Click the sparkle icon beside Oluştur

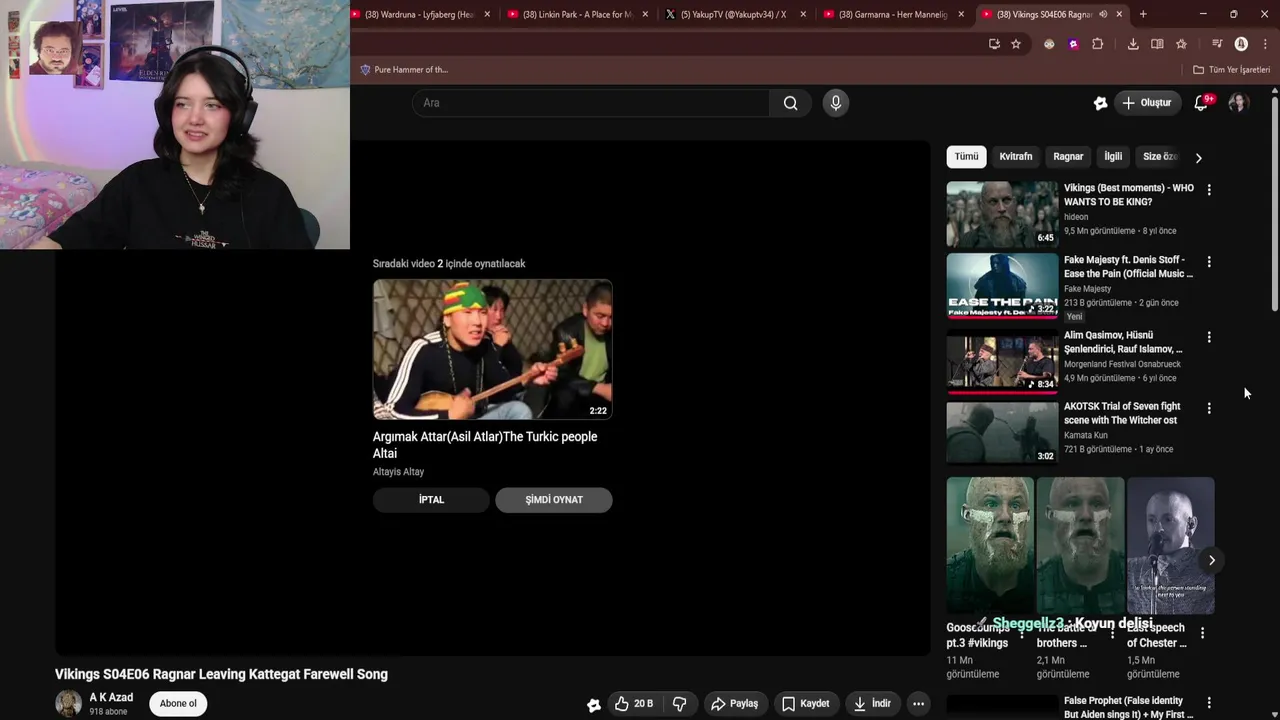coord(1101,103)
